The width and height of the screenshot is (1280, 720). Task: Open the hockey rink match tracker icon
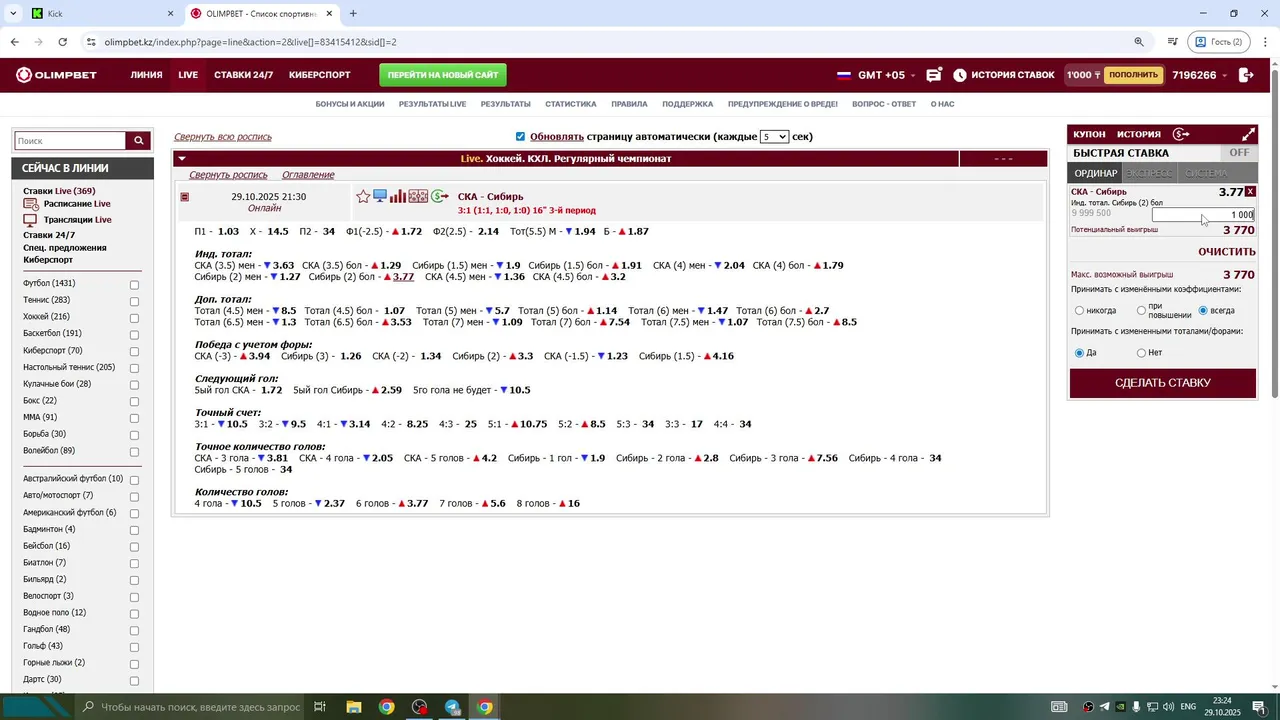pyautogui.click(x=418, y=196)
